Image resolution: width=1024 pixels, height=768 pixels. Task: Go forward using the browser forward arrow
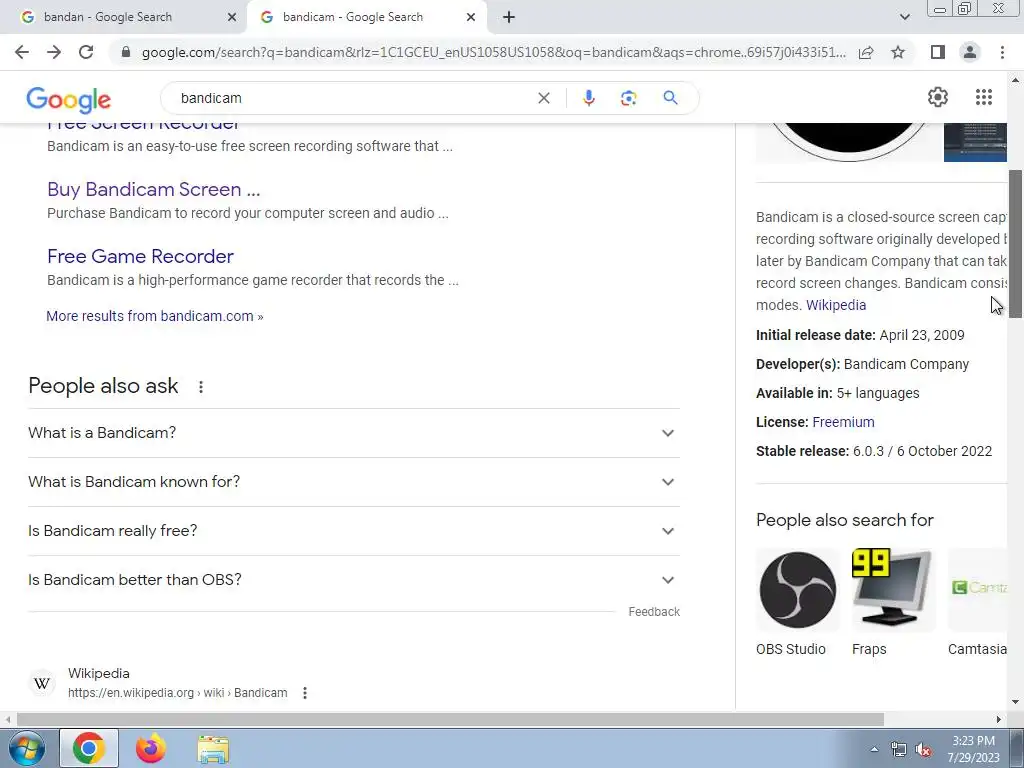[x=54, y=52]
